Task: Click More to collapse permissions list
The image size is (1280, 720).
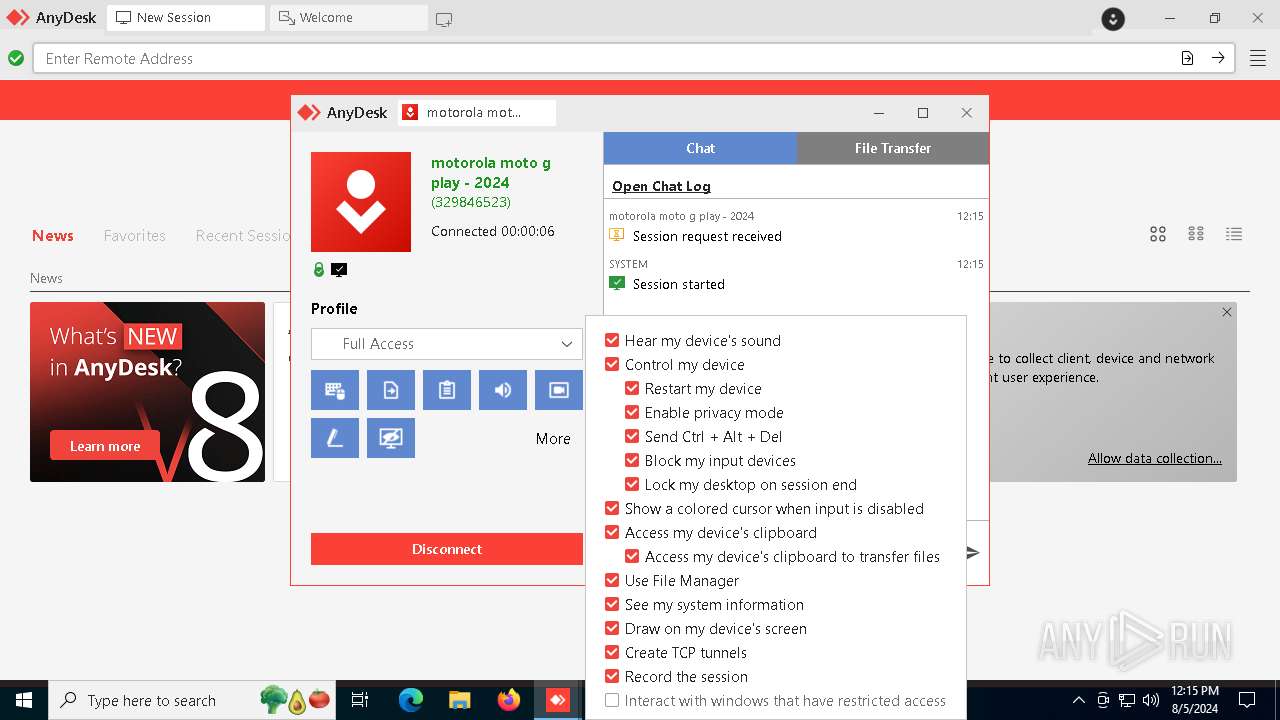Action: click(553, 438)
